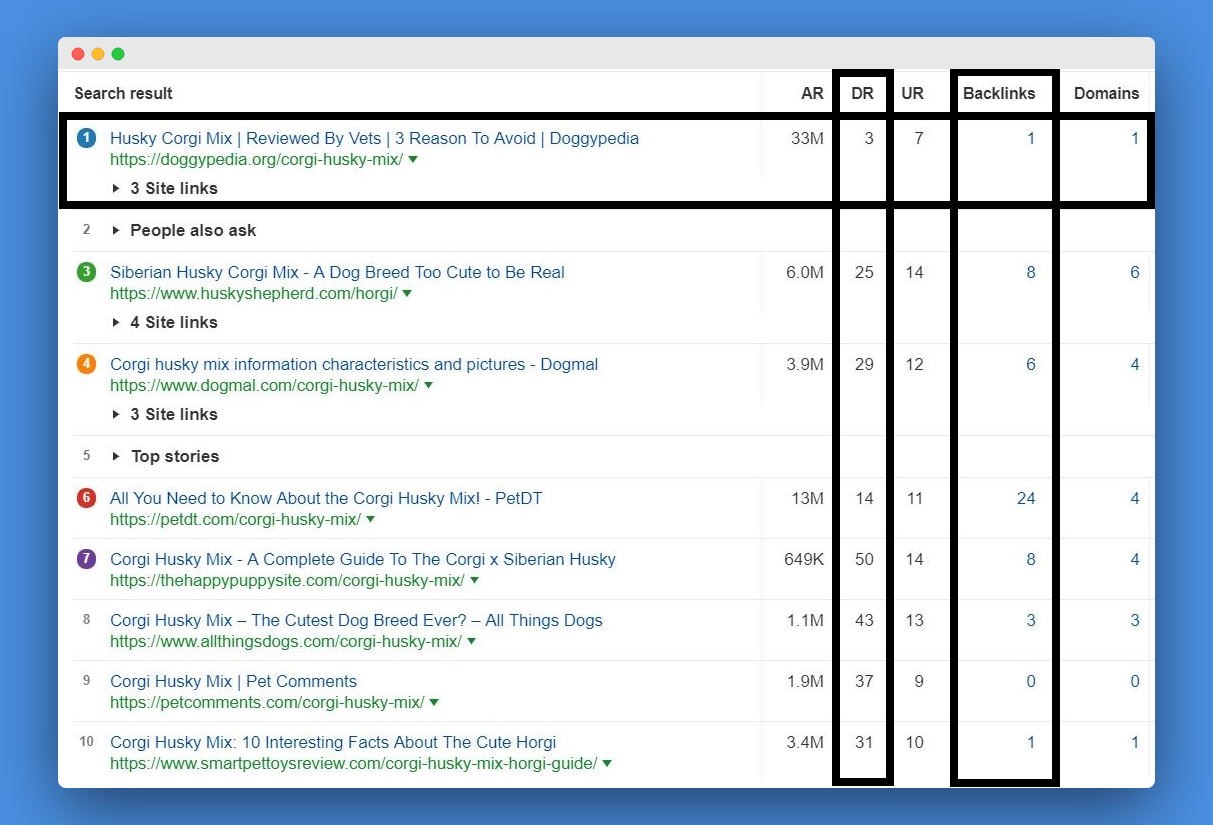
Task: Open the huskyshepherd.com URL dropdown arrow
Action: coord(407,294)
